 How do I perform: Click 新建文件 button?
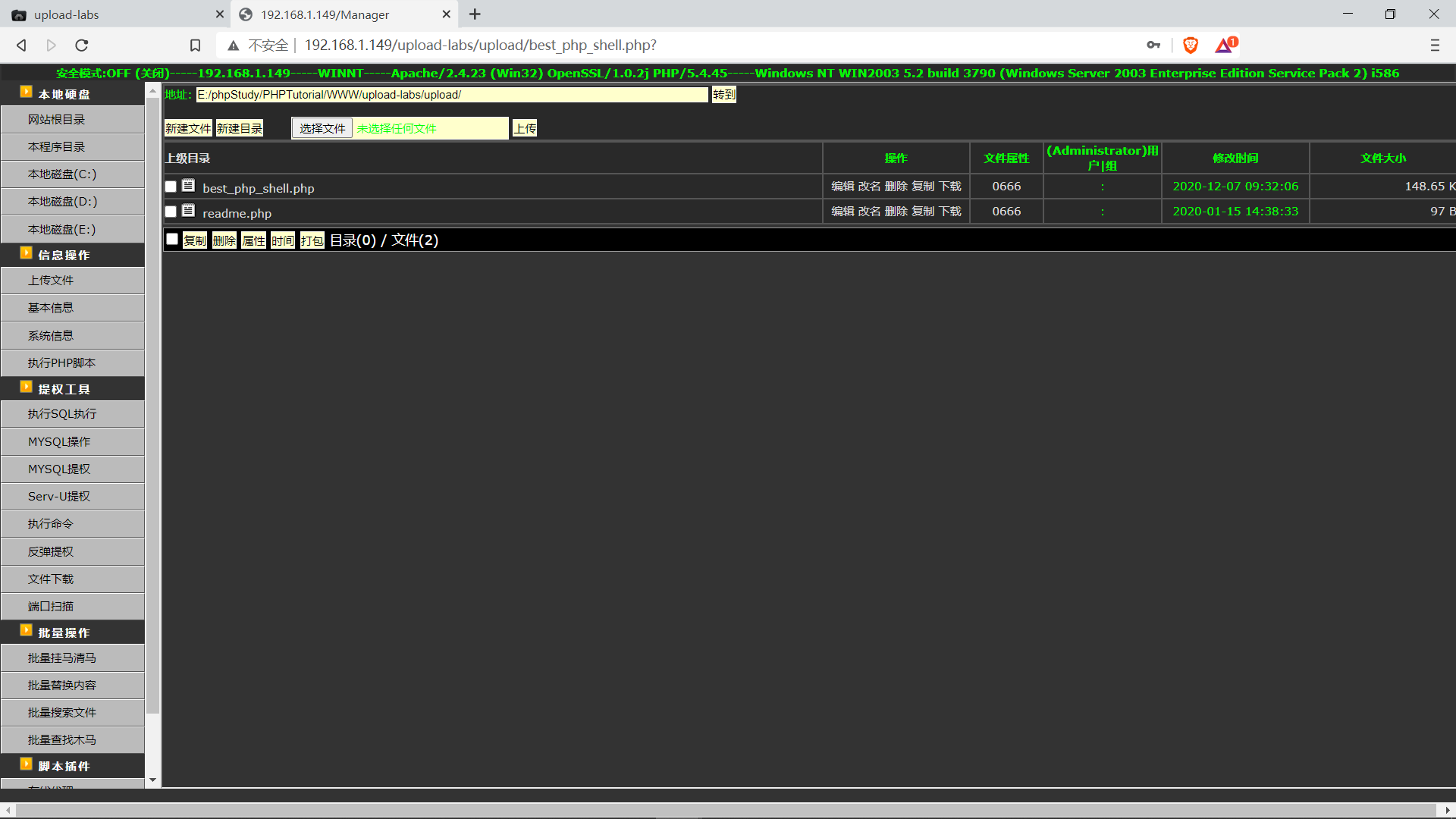click(188, 128)
